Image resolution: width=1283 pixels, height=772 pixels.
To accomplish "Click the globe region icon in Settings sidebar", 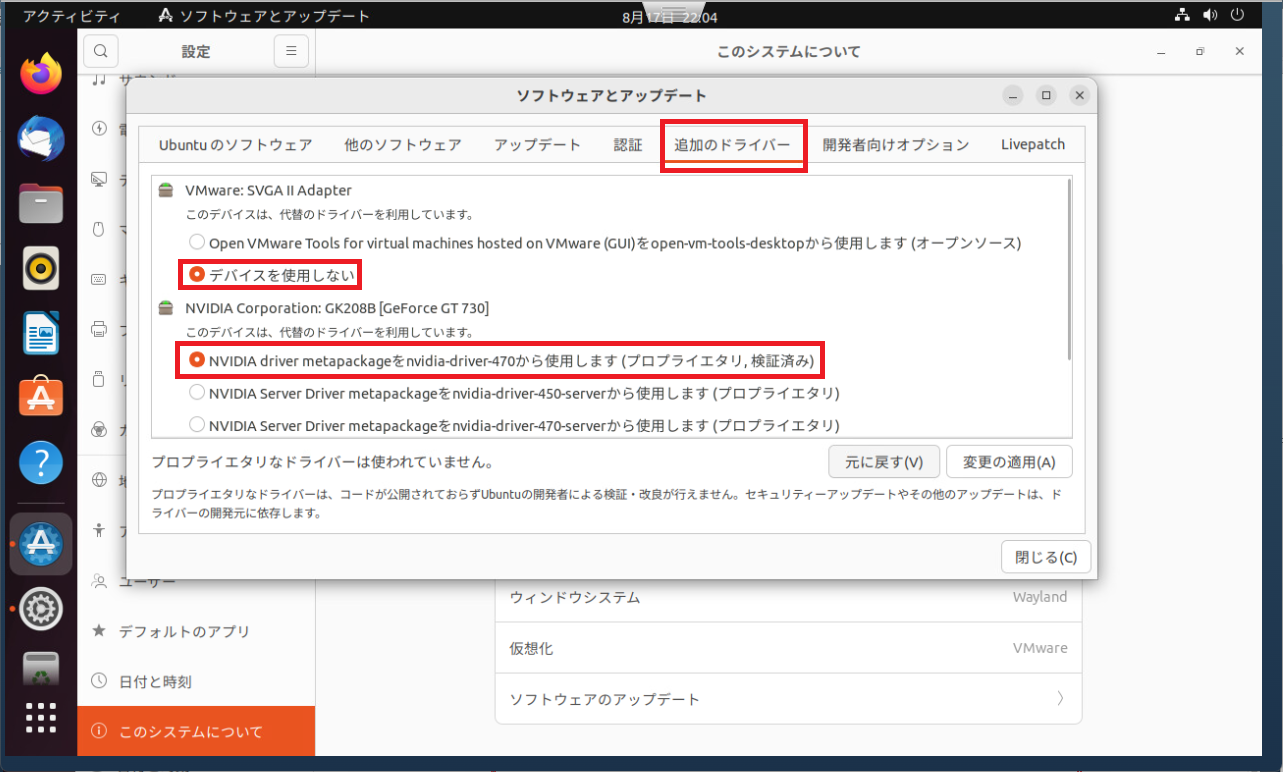I will pos(99,480).
